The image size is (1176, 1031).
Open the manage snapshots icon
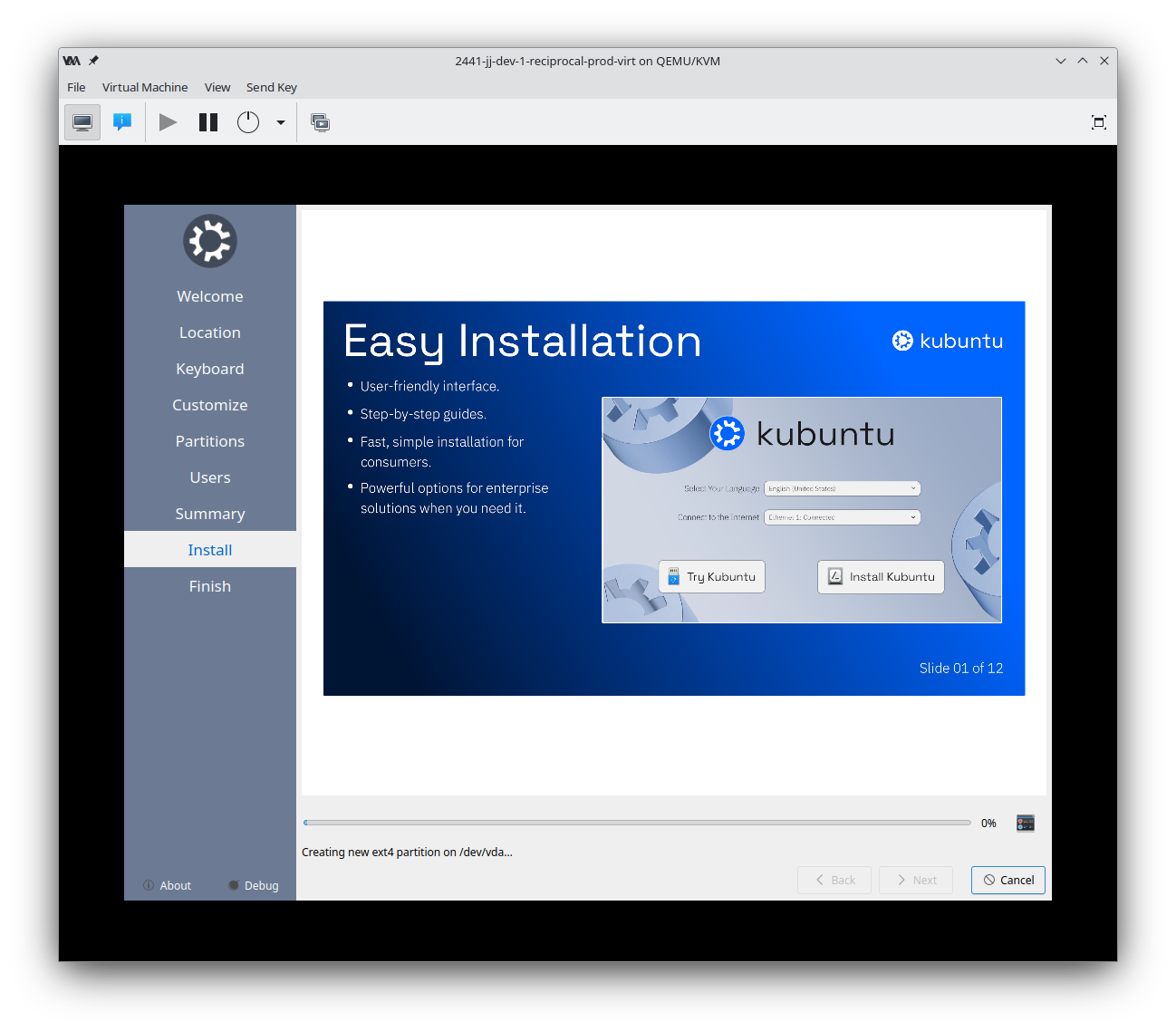coord(320,122)
